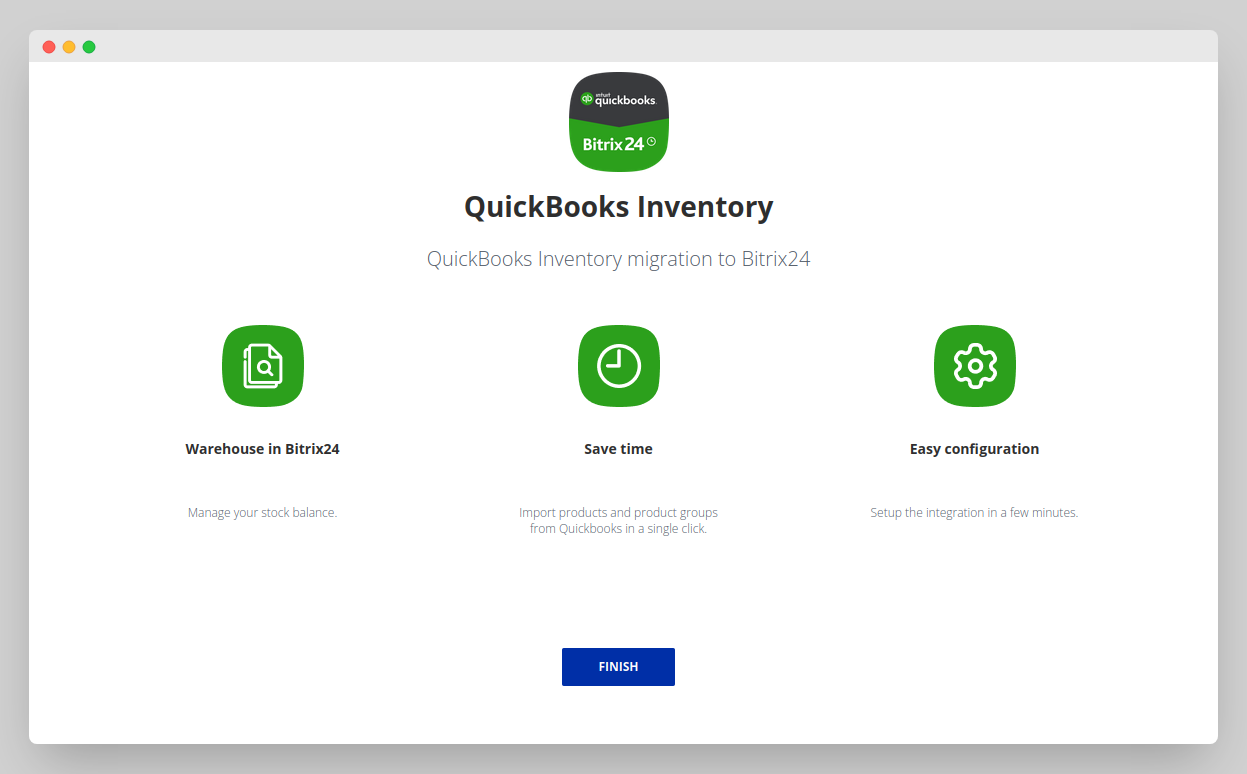
Task: Minimize the window using the yellow button
Action: pos(69,47)
